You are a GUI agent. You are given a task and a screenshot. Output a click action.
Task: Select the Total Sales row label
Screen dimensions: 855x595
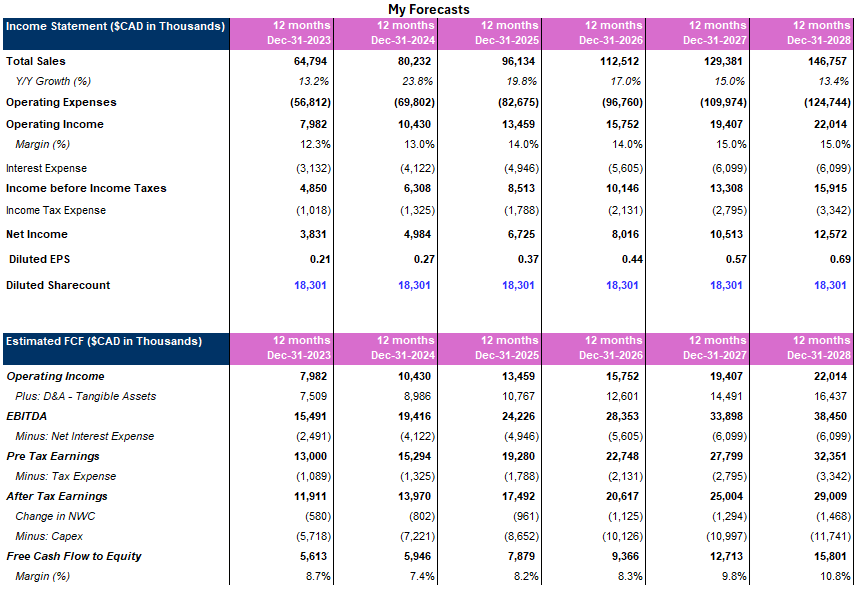(35, 61)
